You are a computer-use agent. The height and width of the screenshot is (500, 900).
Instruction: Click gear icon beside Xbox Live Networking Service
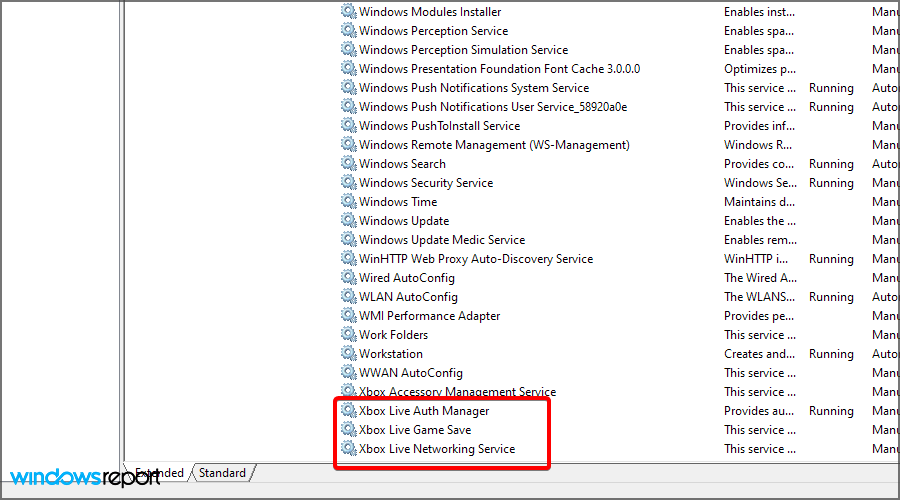348,448
